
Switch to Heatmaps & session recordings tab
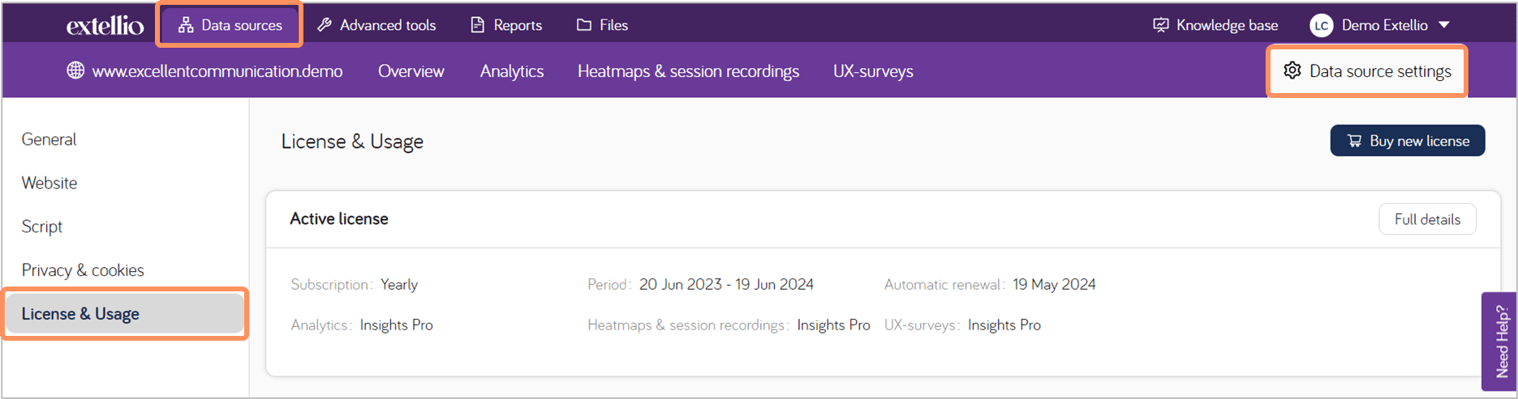point(688,71)
